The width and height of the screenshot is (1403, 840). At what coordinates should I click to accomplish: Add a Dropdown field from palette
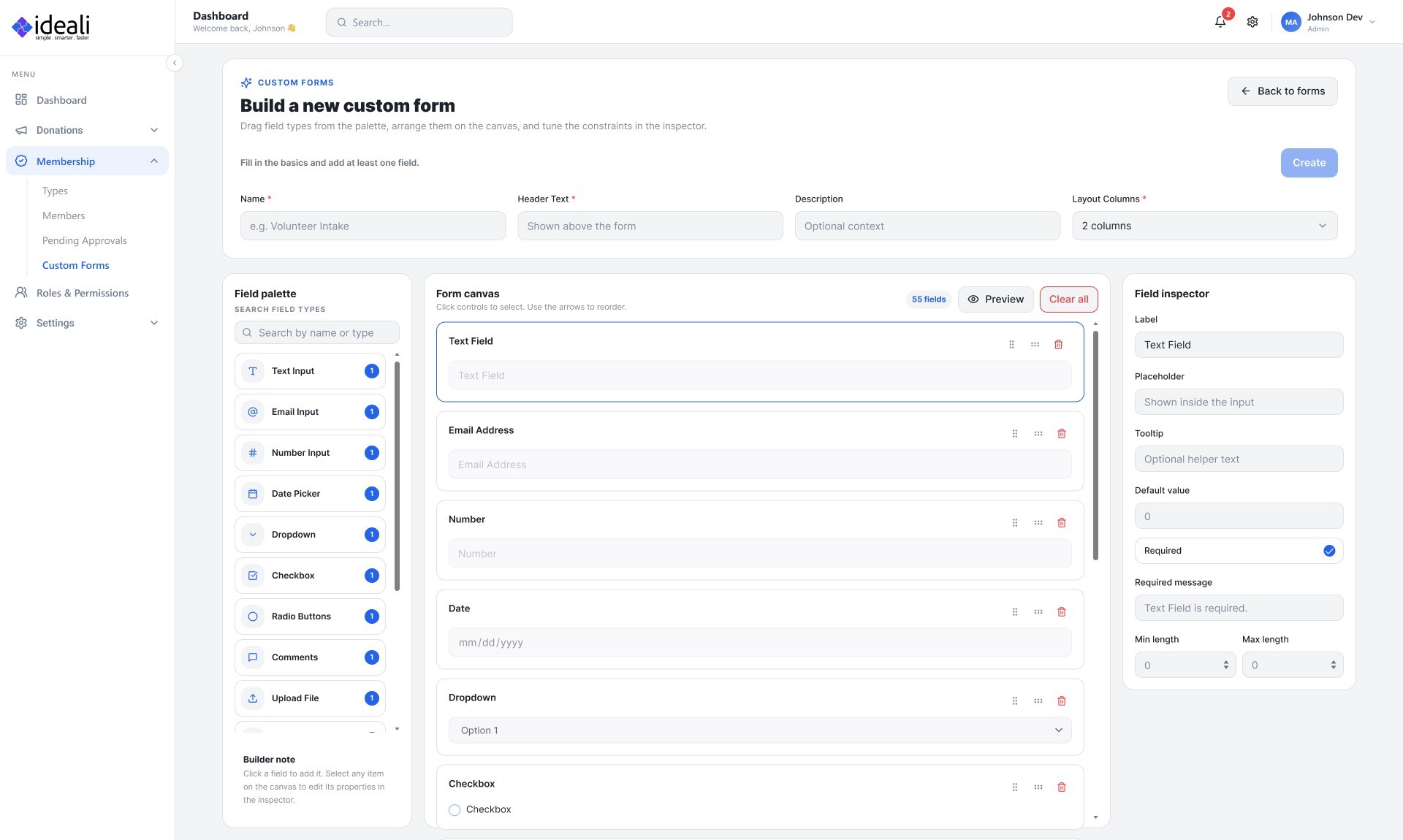[x=310, y=535]
